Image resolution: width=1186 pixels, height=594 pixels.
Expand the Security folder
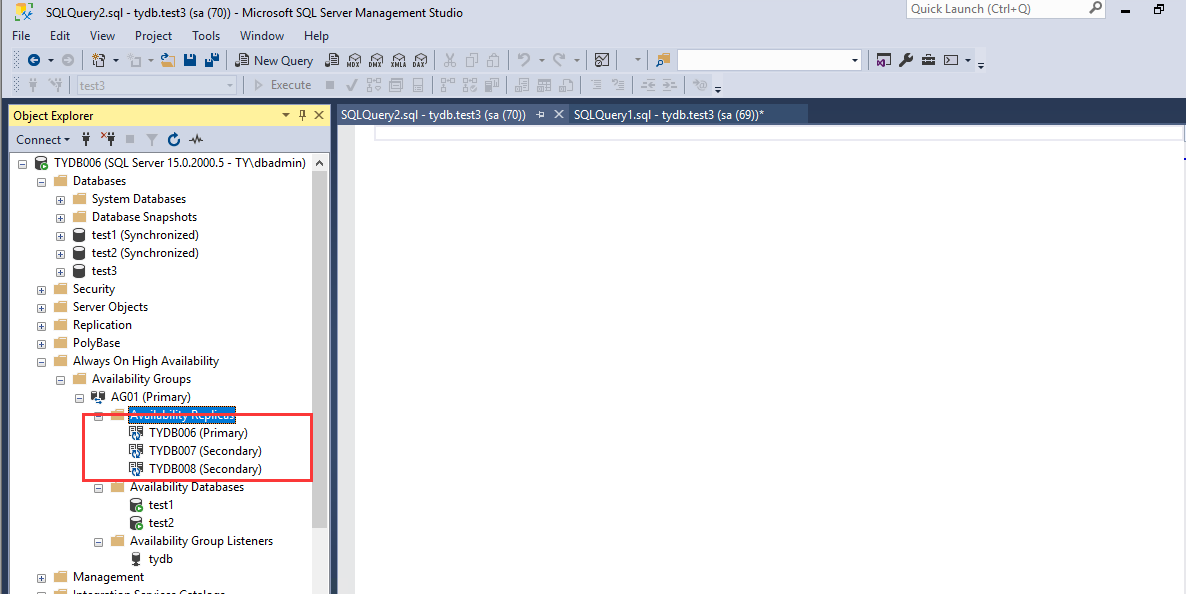coord(42,290)
